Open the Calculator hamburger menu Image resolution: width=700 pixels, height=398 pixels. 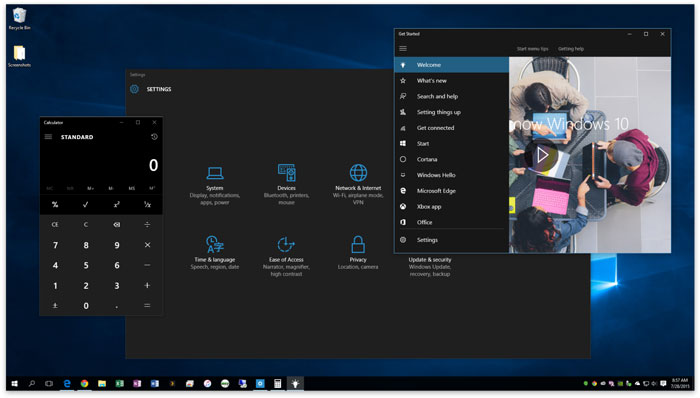pos(48,137)
